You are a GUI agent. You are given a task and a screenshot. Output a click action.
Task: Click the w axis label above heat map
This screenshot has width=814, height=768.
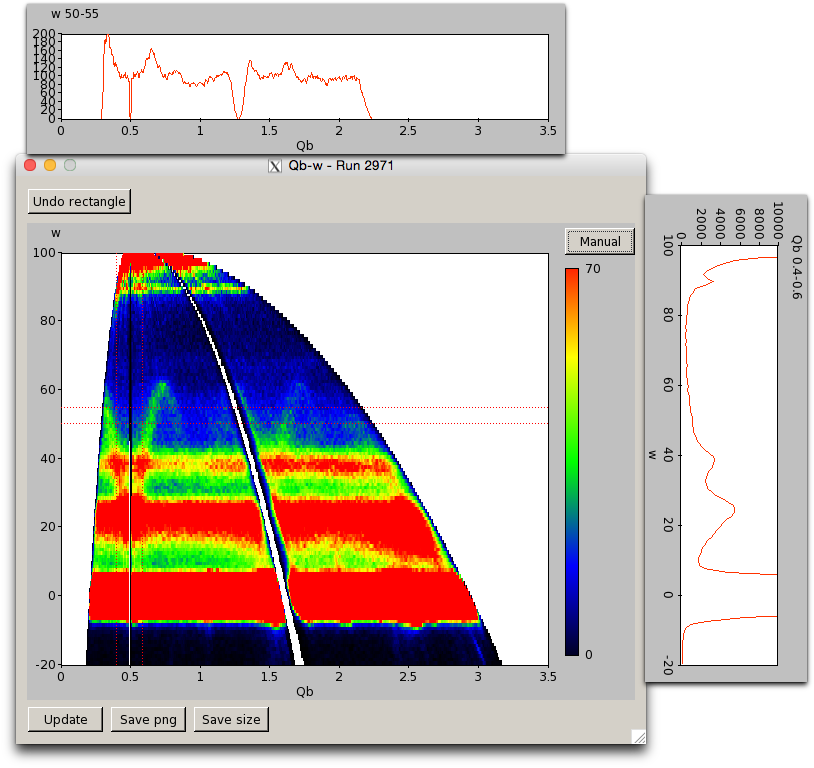56,233
